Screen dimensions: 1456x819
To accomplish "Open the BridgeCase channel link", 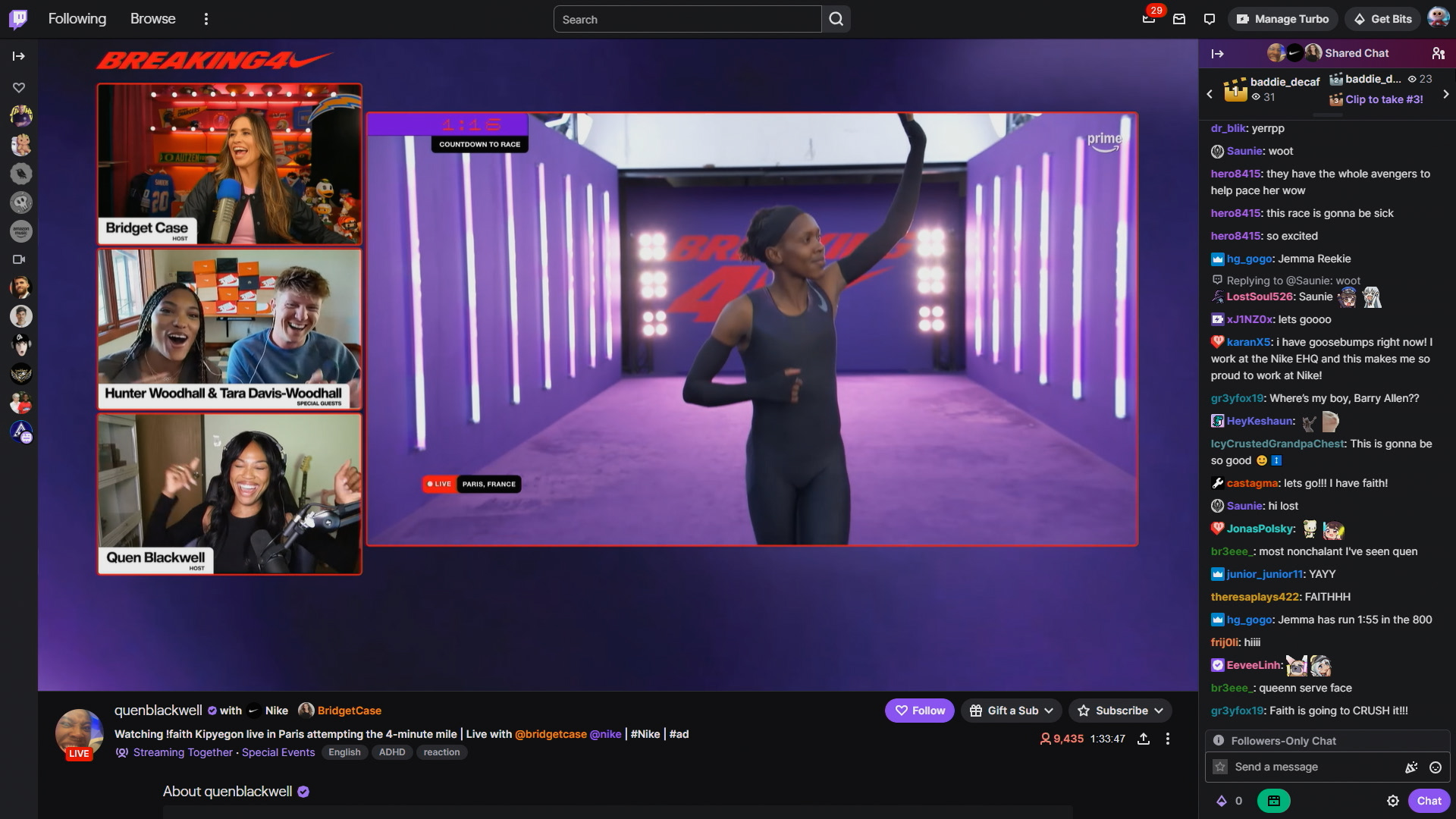I will (349, 711).
